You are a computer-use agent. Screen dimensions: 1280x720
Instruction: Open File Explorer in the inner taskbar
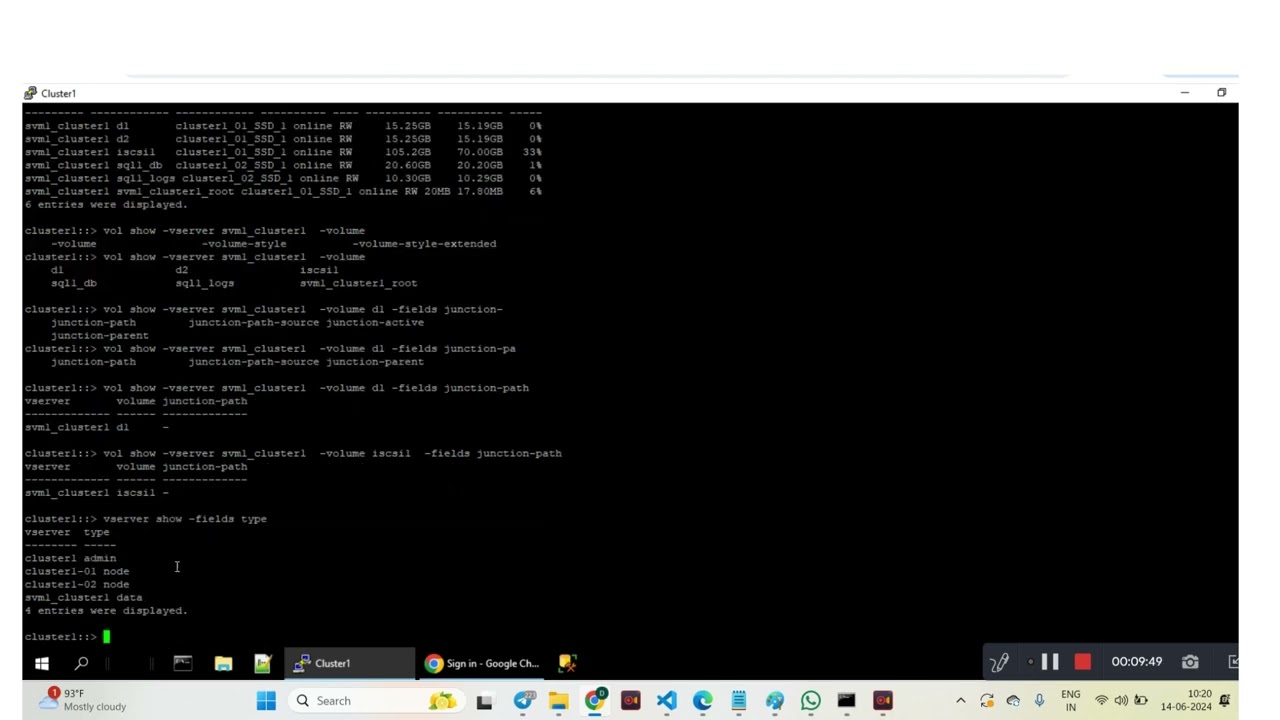coord(223,663)
